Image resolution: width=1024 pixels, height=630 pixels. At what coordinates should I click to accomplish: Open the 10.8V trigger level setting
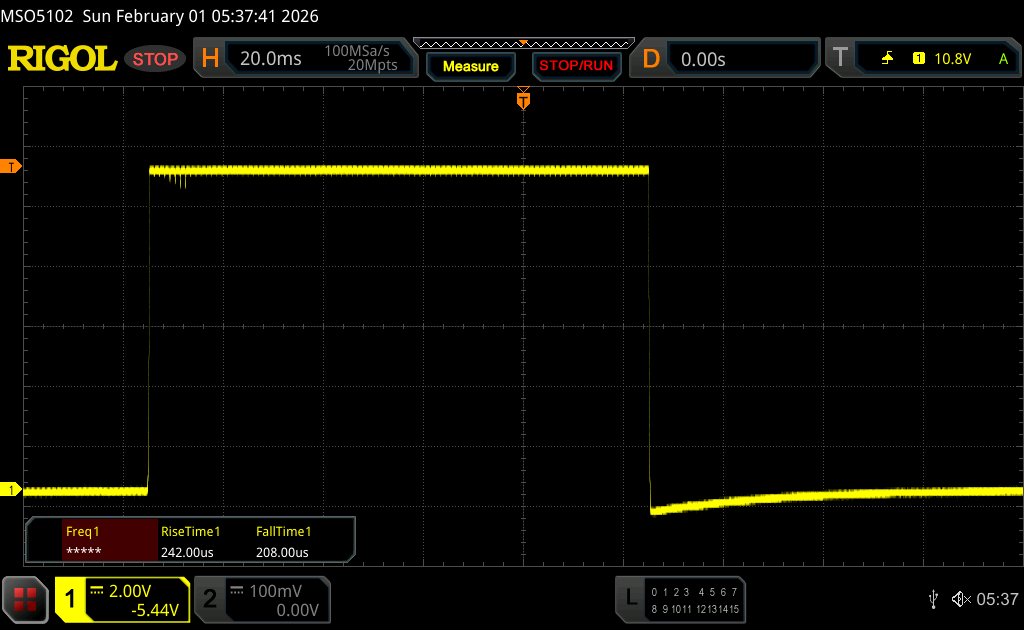point(952,59)
